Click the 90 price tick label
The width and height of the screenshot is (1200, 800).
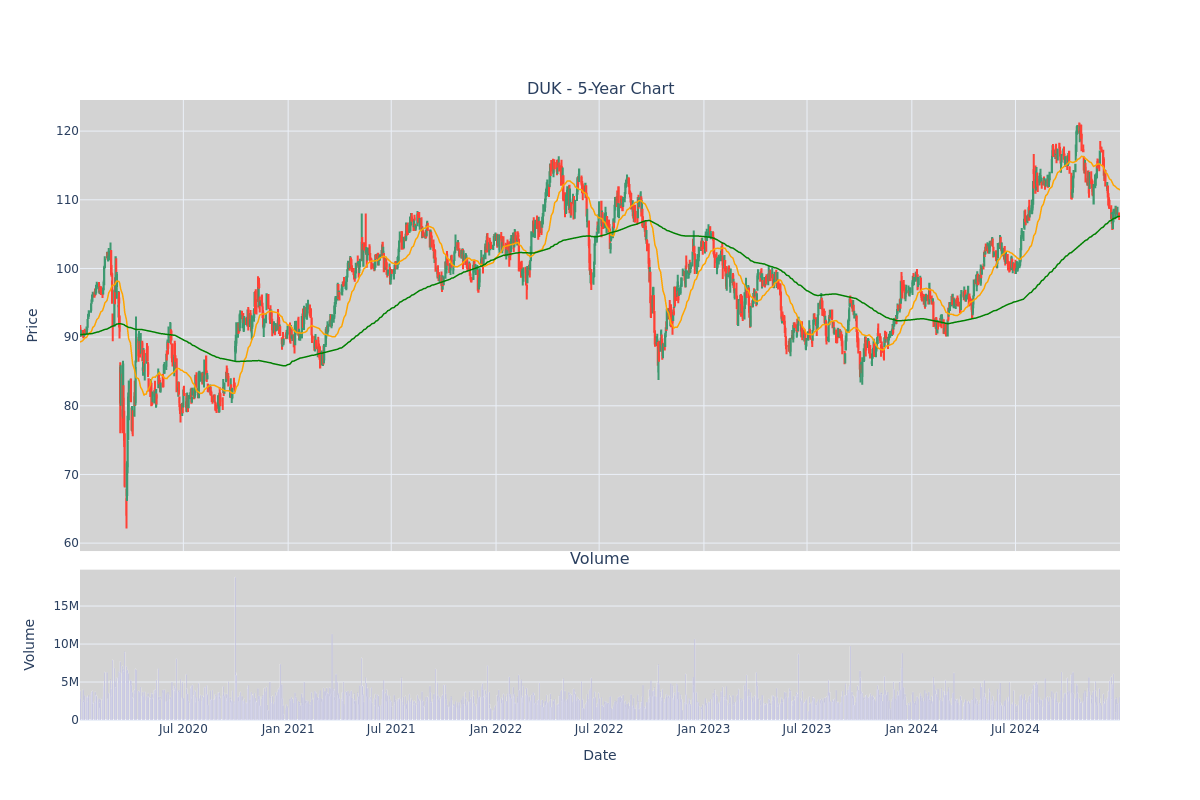tap(71, 337)
